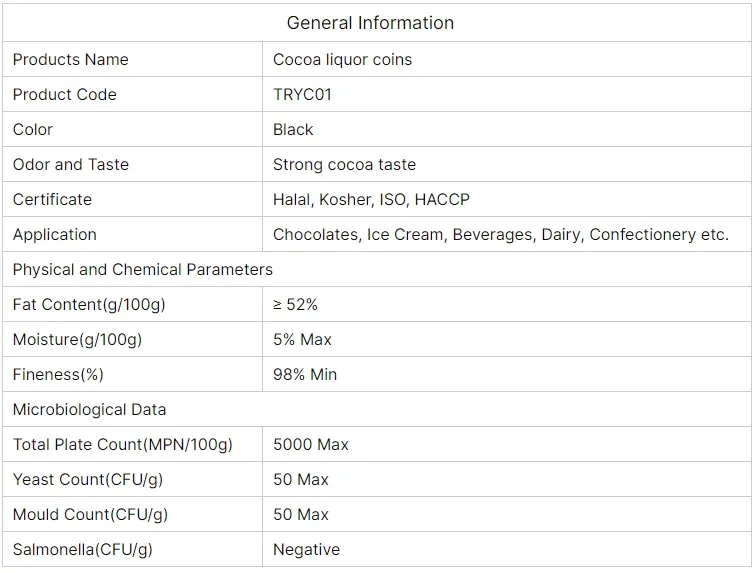
Task: Select the Product Code label
Action: (65, 95)
